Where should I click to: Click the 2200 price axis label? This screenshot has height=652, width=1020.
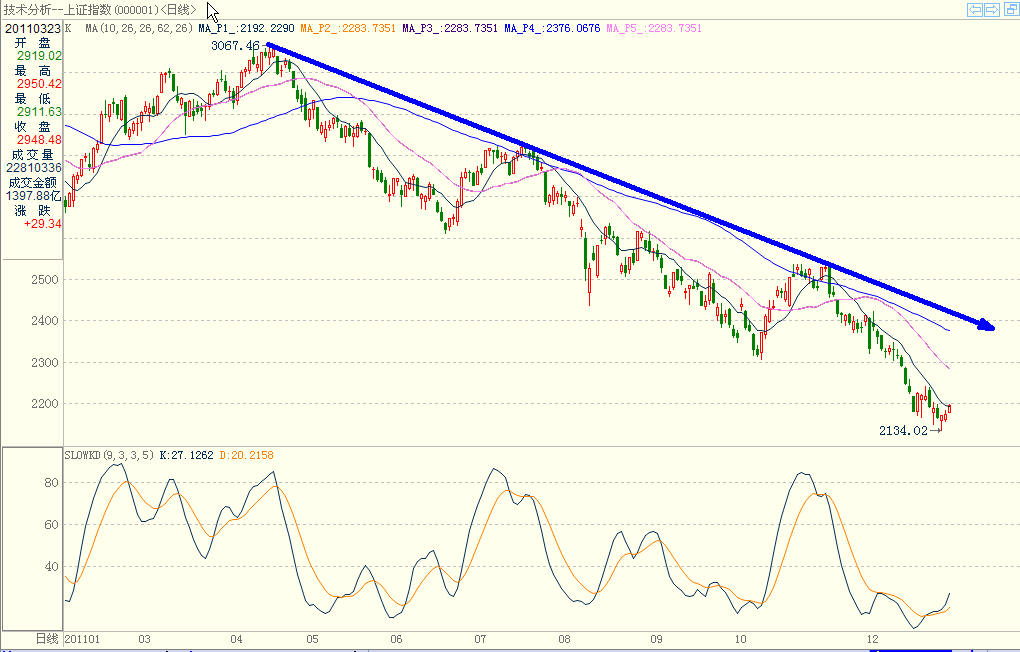coord(45,404)
